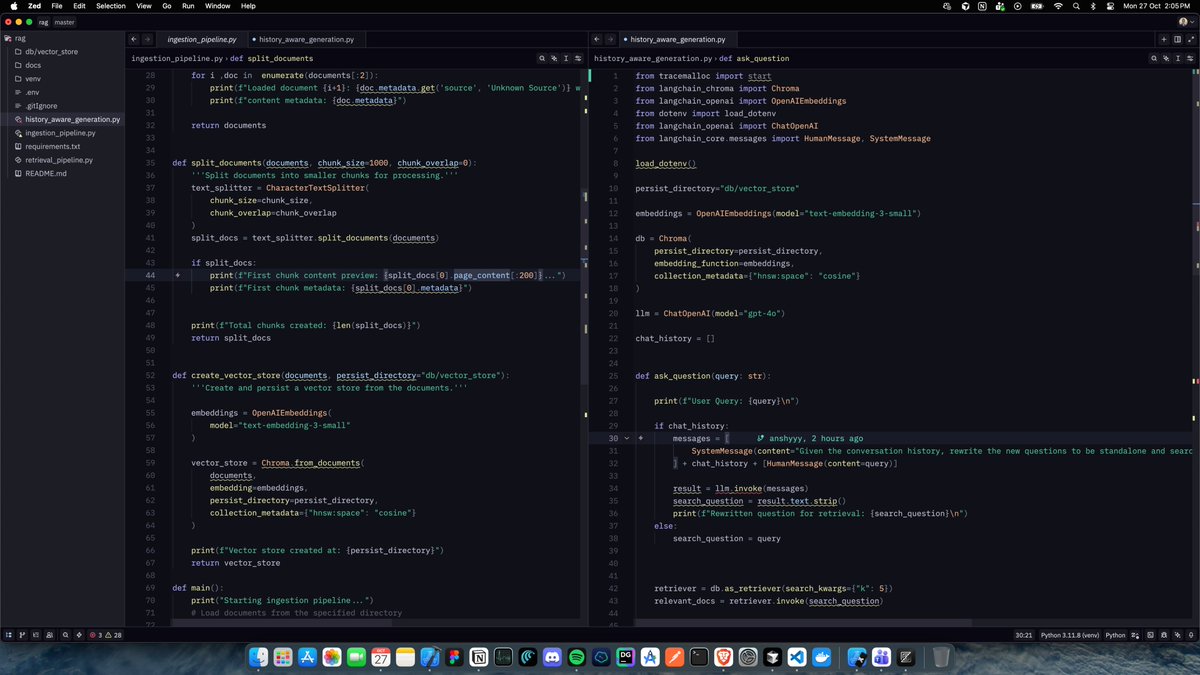Viewport: 1200px width, 675px height.
Task: Open the project panel icon in status bar
Action: tap(8, 634)
